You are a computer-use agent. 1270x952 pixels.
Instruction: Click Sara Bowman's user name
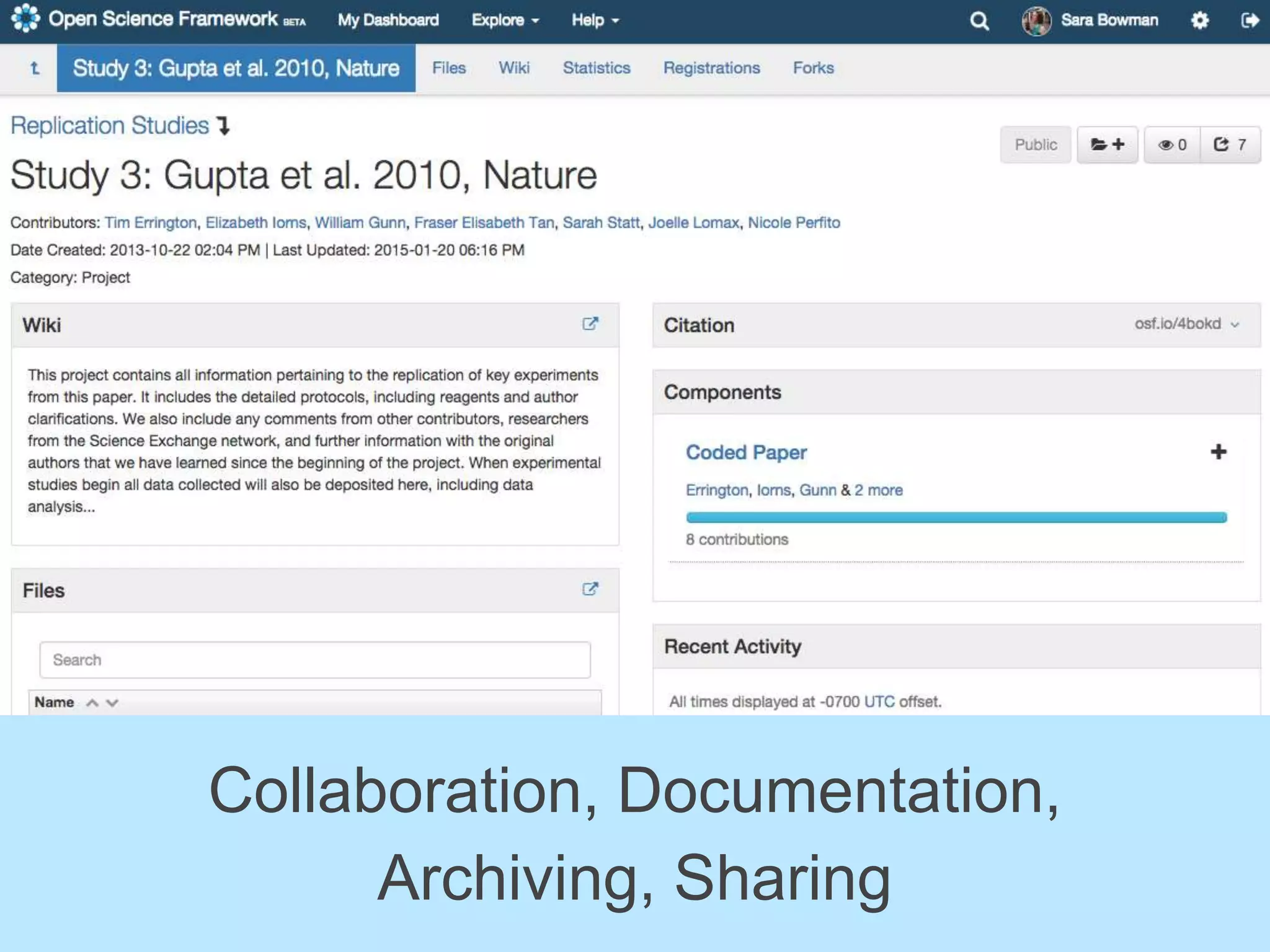[1109, 20]
